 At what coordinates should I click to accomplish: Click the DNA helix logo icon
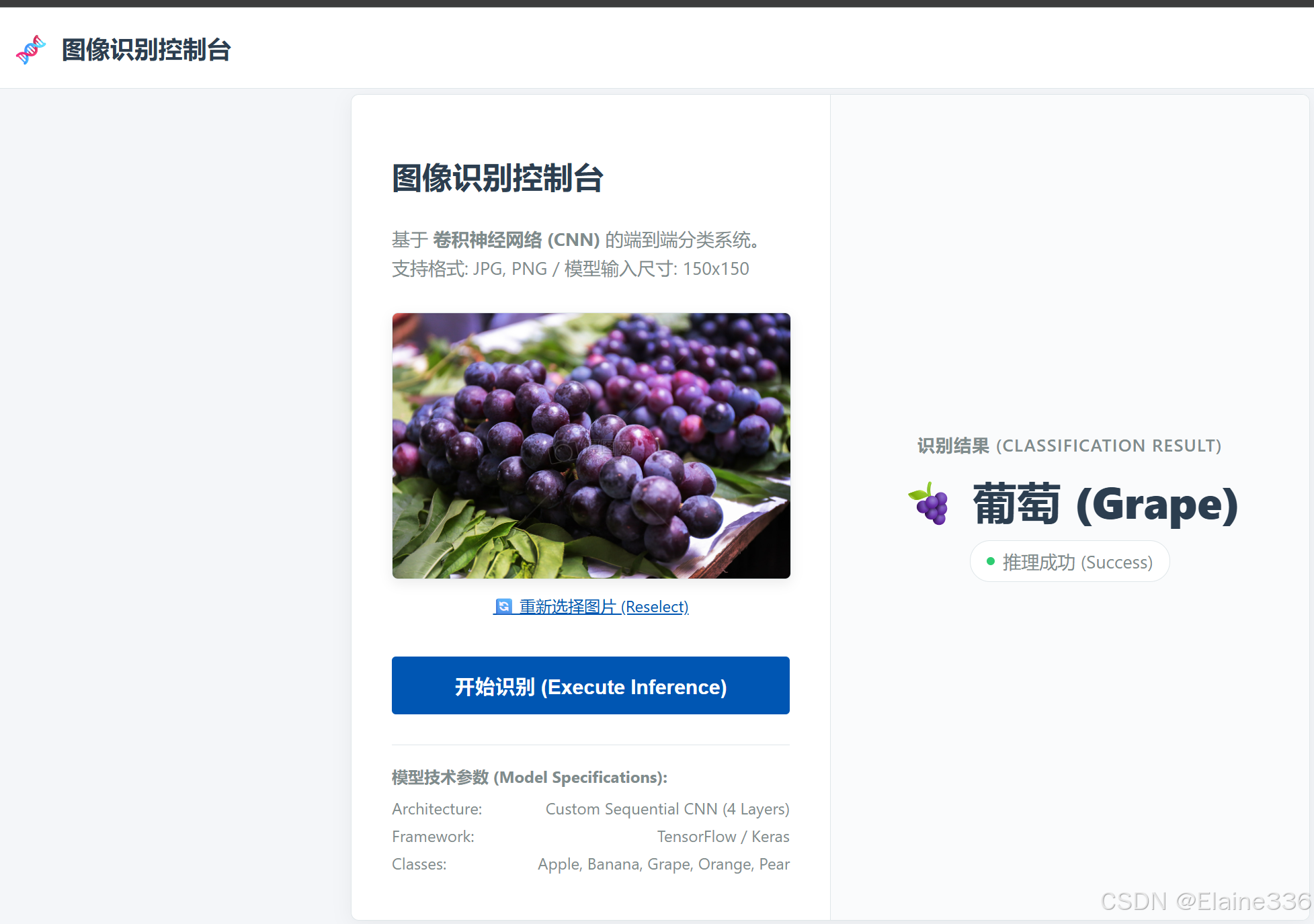(31, 50)
